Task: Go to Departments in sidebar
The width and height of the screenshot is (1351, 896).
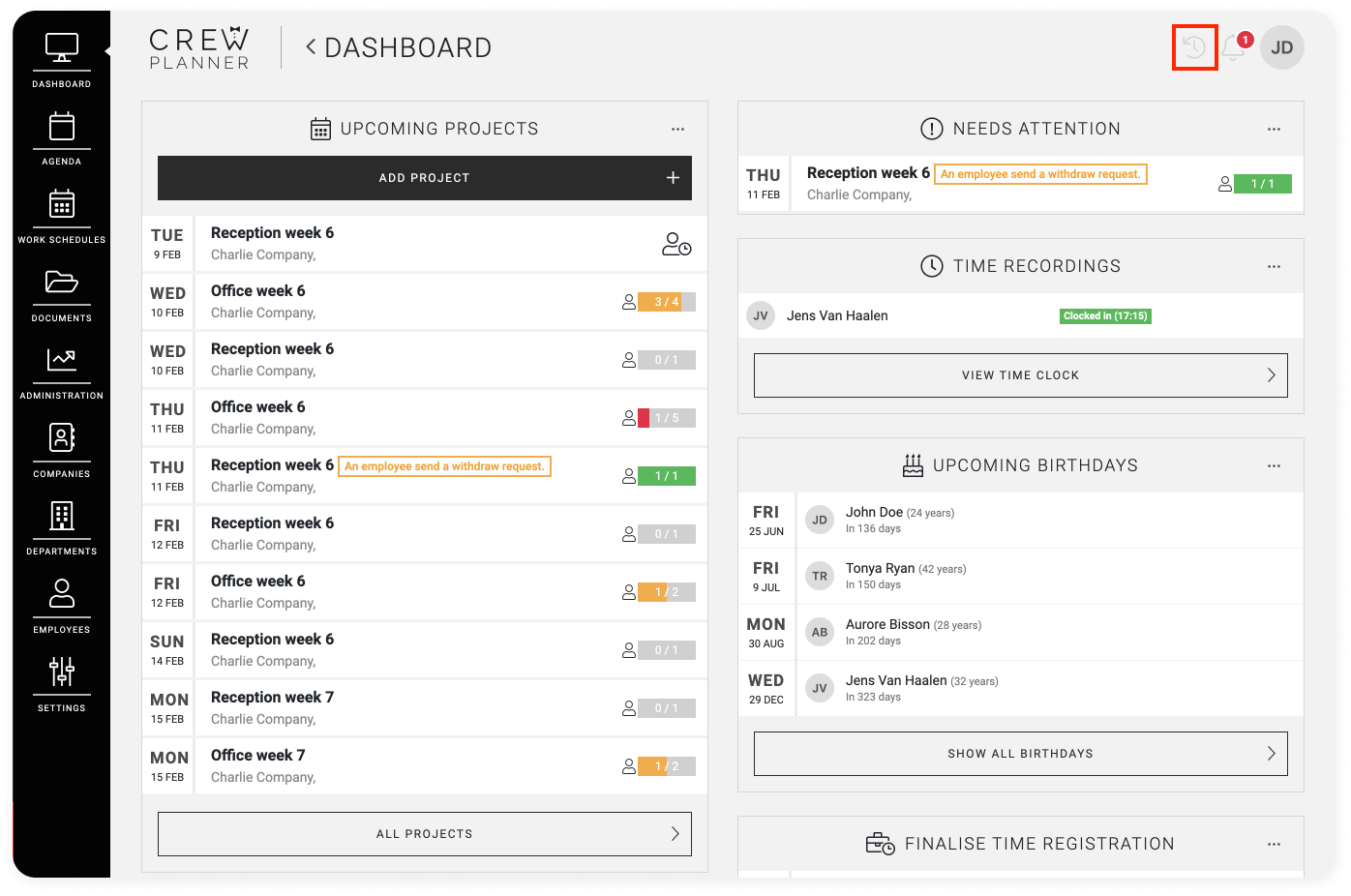Action: [62, 527]
